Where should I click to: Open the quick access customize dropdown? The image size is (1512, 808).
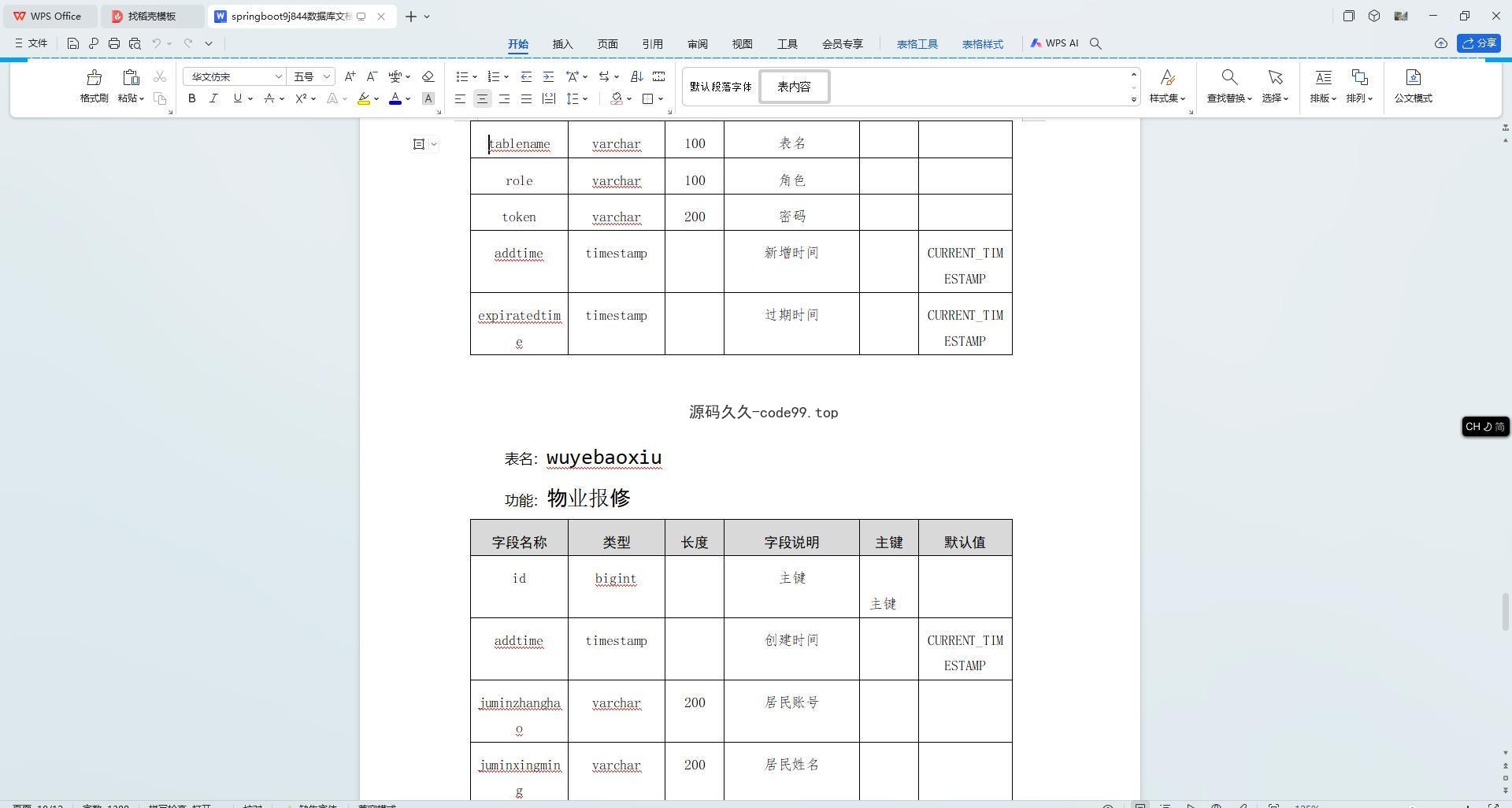(209, 43)
